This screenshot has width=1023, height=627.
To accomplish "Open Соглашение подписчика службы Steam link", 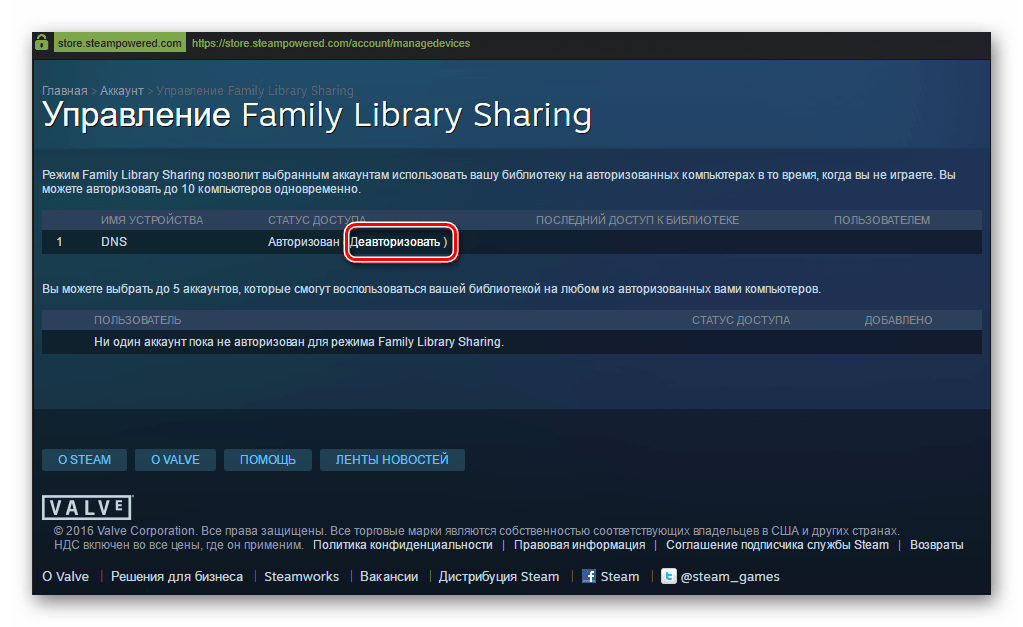I will (x=777, y=545).
